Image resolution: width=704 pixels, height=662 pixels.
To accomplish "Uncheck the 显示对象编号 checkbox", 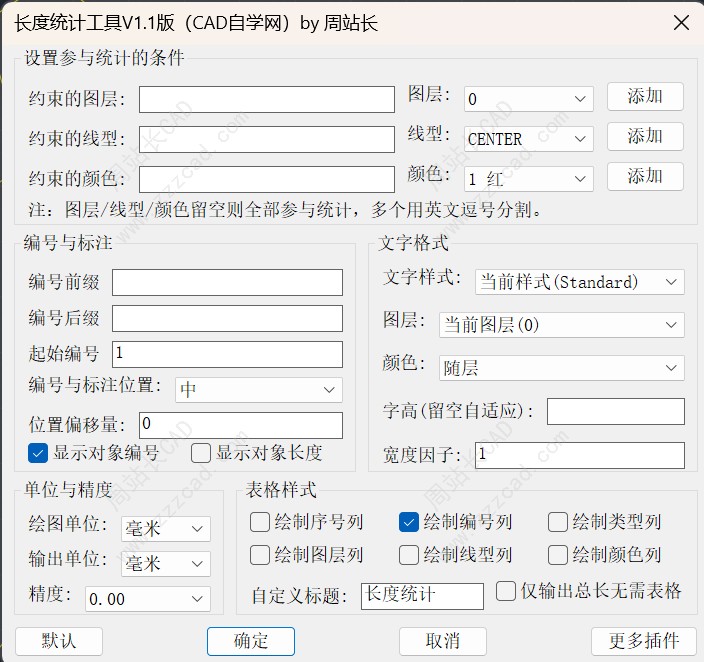I will [38, 453].
